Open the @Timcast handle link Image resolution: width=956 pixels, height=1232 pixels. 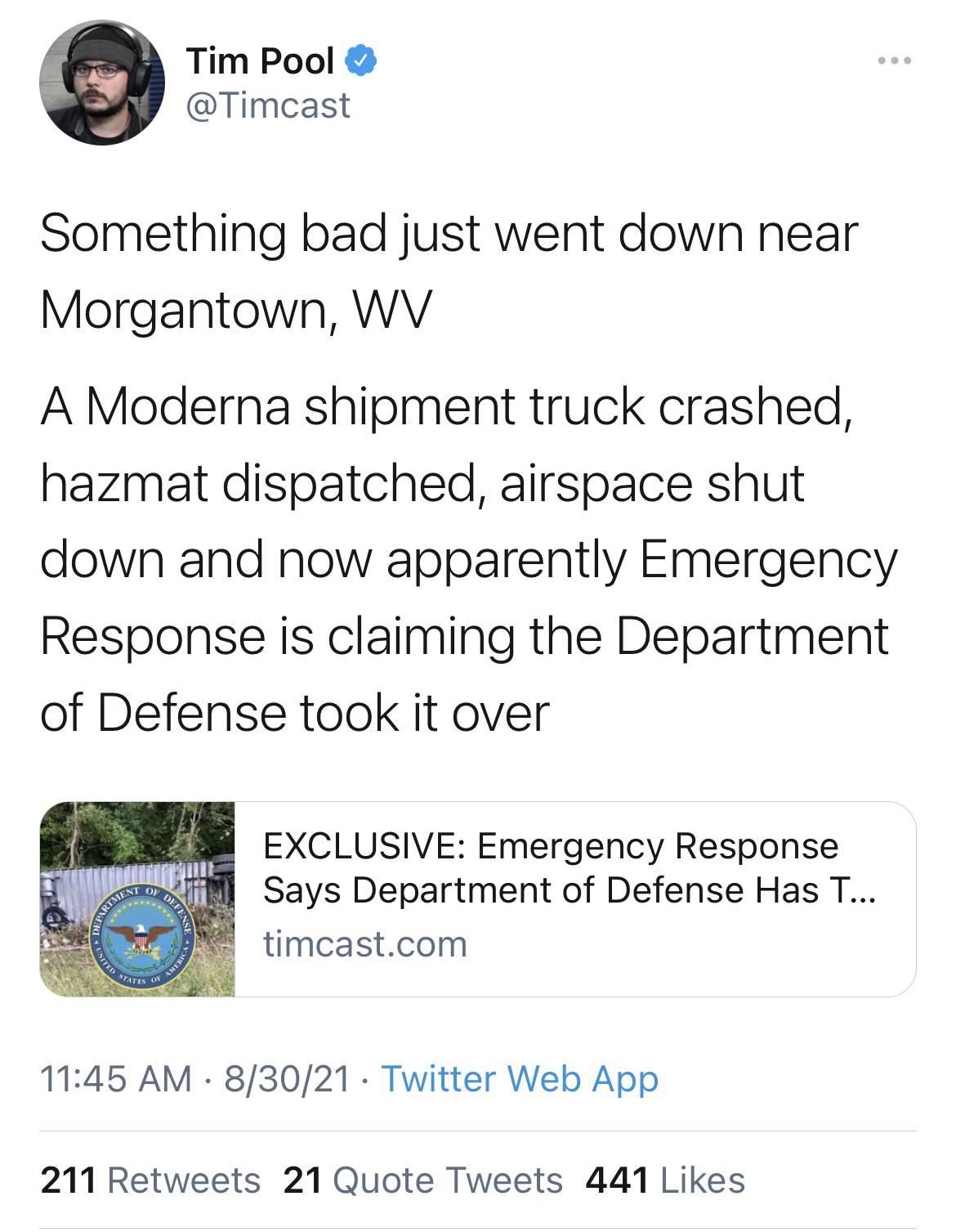tap(268, 105)
